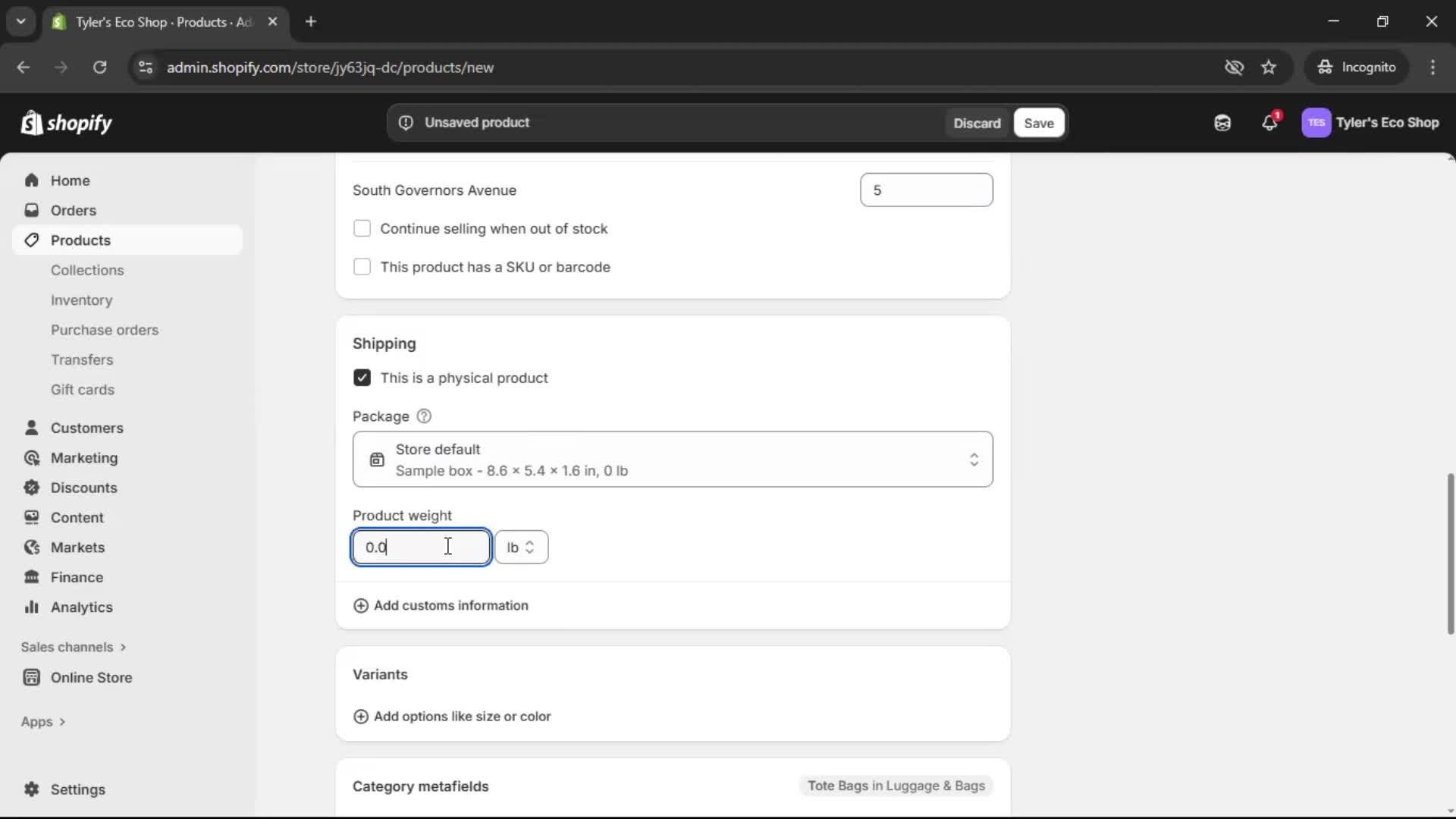The image size is (1456, 819).
Task: Save the unsaved product
Action: point(1038,122)
